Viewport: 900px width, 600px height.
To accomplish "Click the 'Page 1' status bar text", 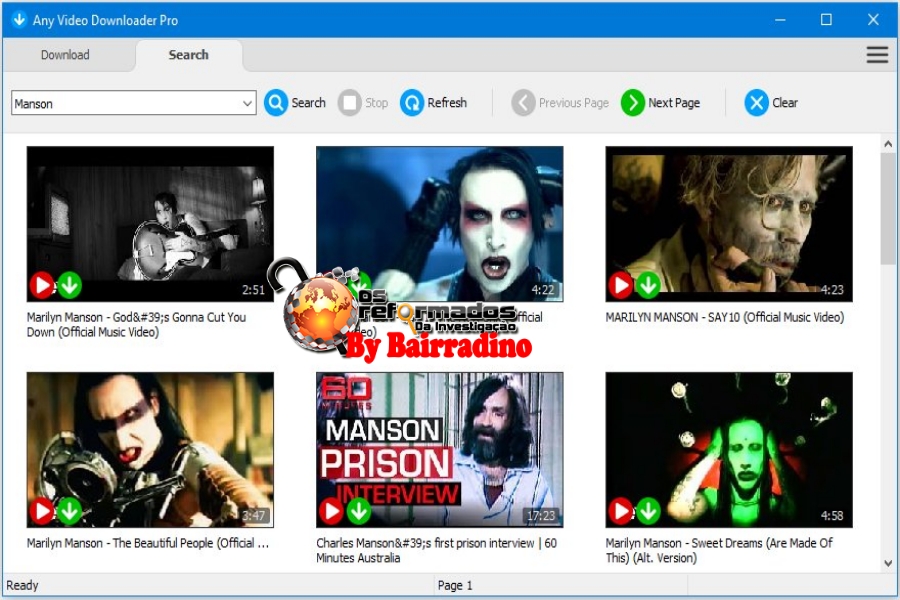I will tap(455, 585).
